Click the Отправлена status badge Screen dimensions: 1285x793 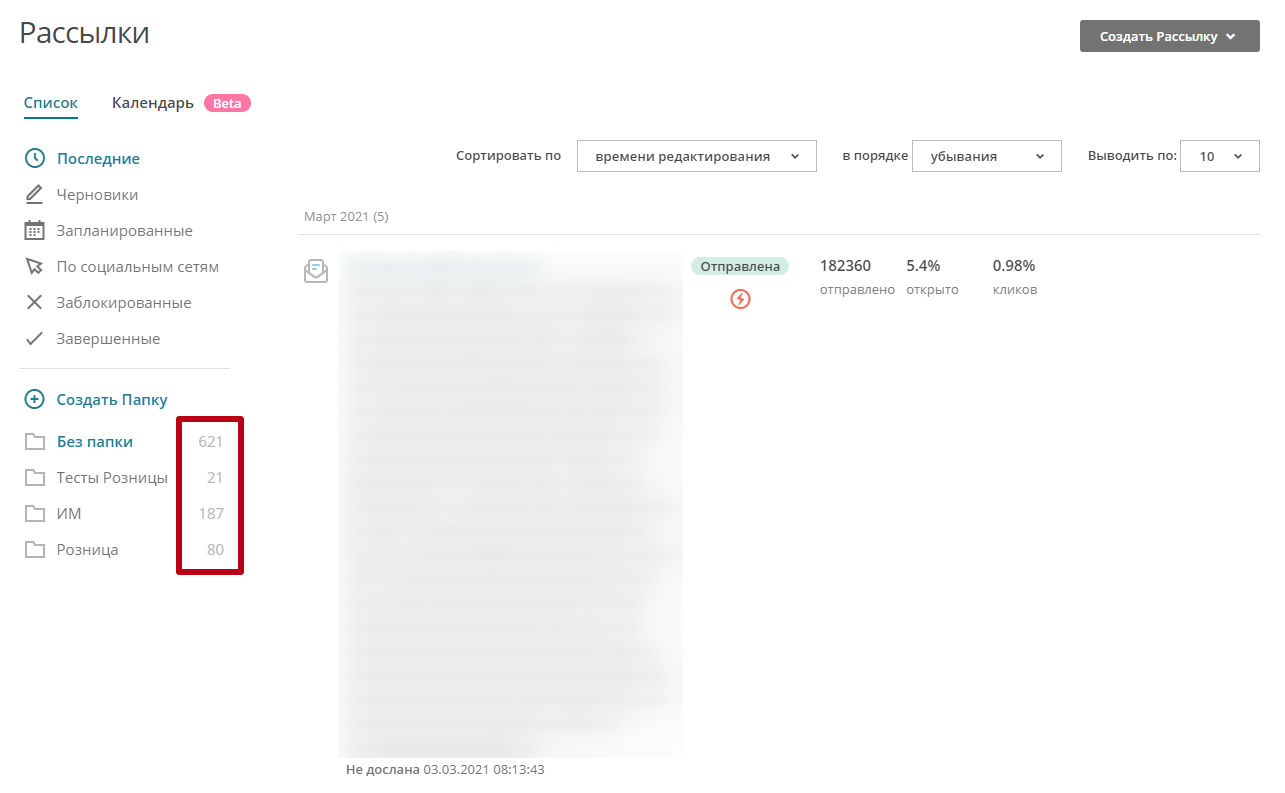coord(739,266)
